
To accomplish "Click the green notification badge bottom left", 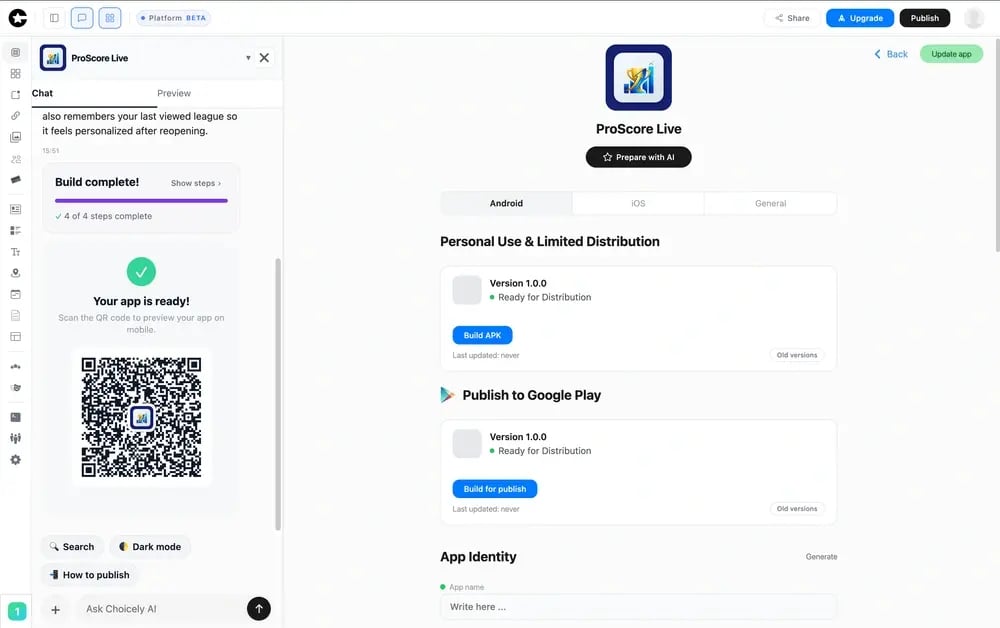I will click(x=17, y=611).
